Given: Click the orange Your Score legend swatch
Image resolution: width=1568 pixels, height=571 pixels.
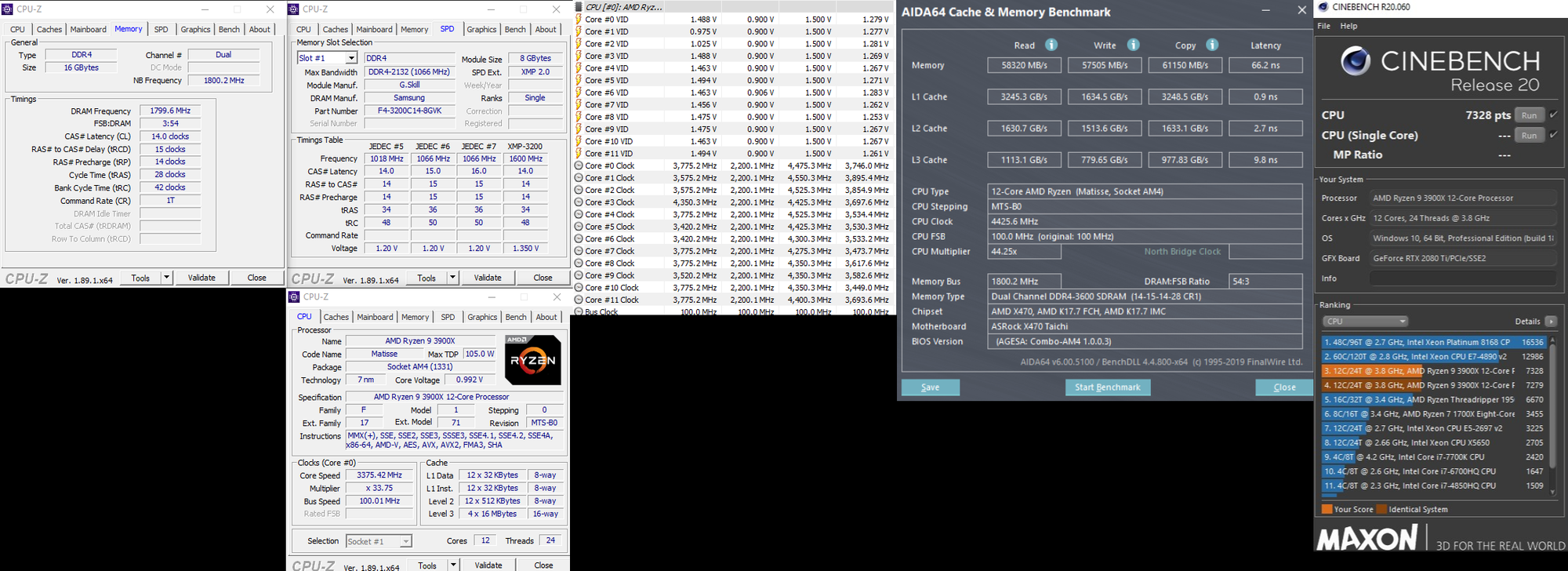Looking at the screenshot, I should coord(1327,509).
